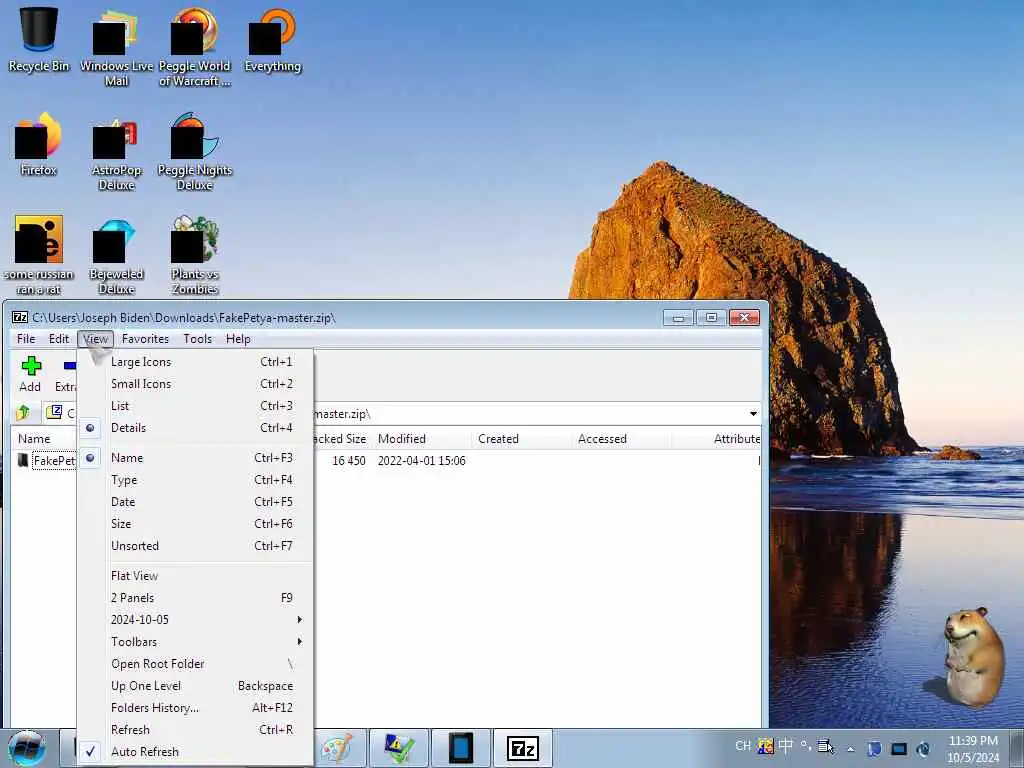Click the monitor icon in system tray

pyautogui.click(x=899, y=748)
